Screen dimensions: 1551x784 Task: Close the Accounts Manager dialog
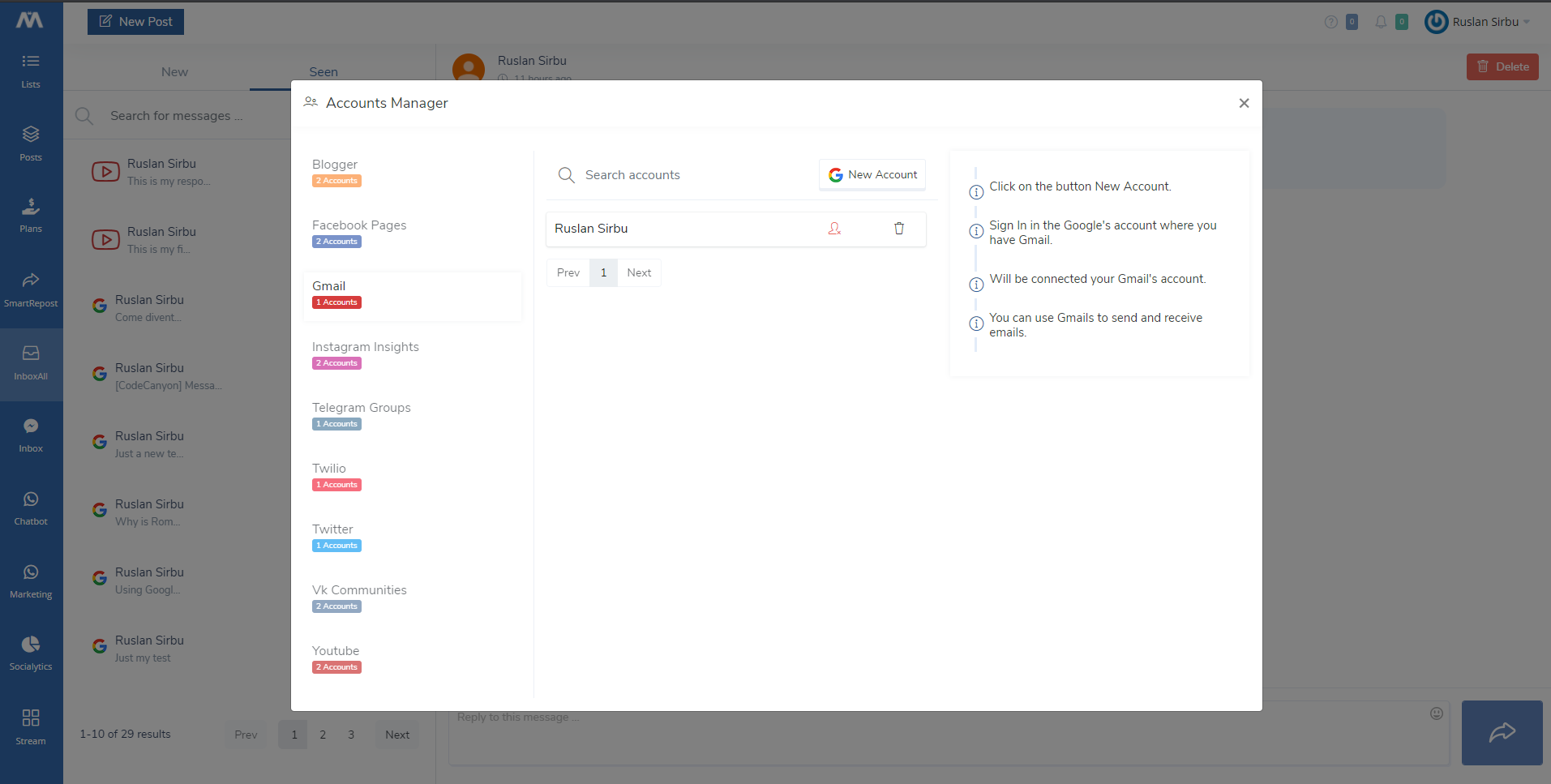1244,103
